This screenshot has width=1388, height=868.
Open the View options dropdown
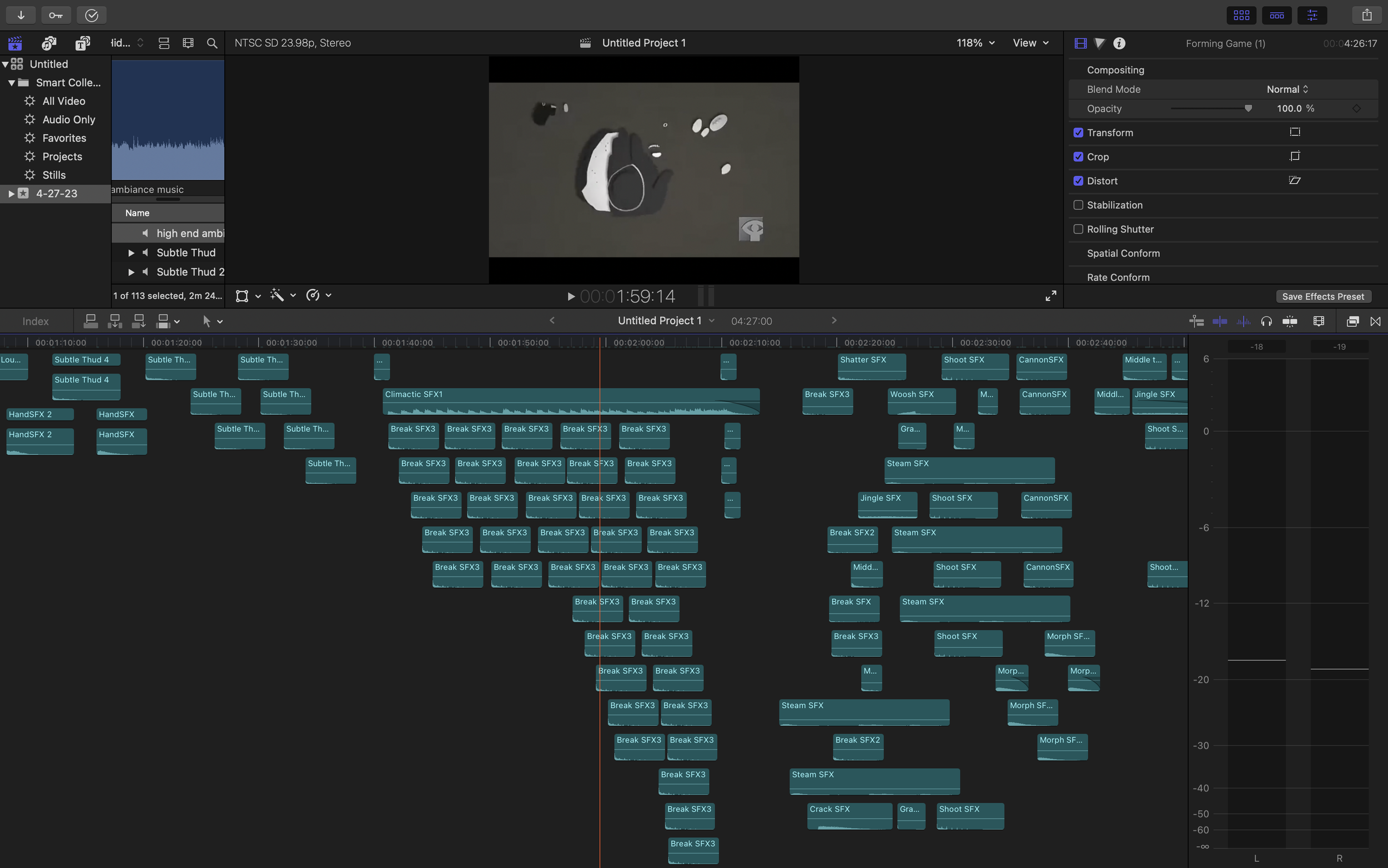pos(1030,43)
